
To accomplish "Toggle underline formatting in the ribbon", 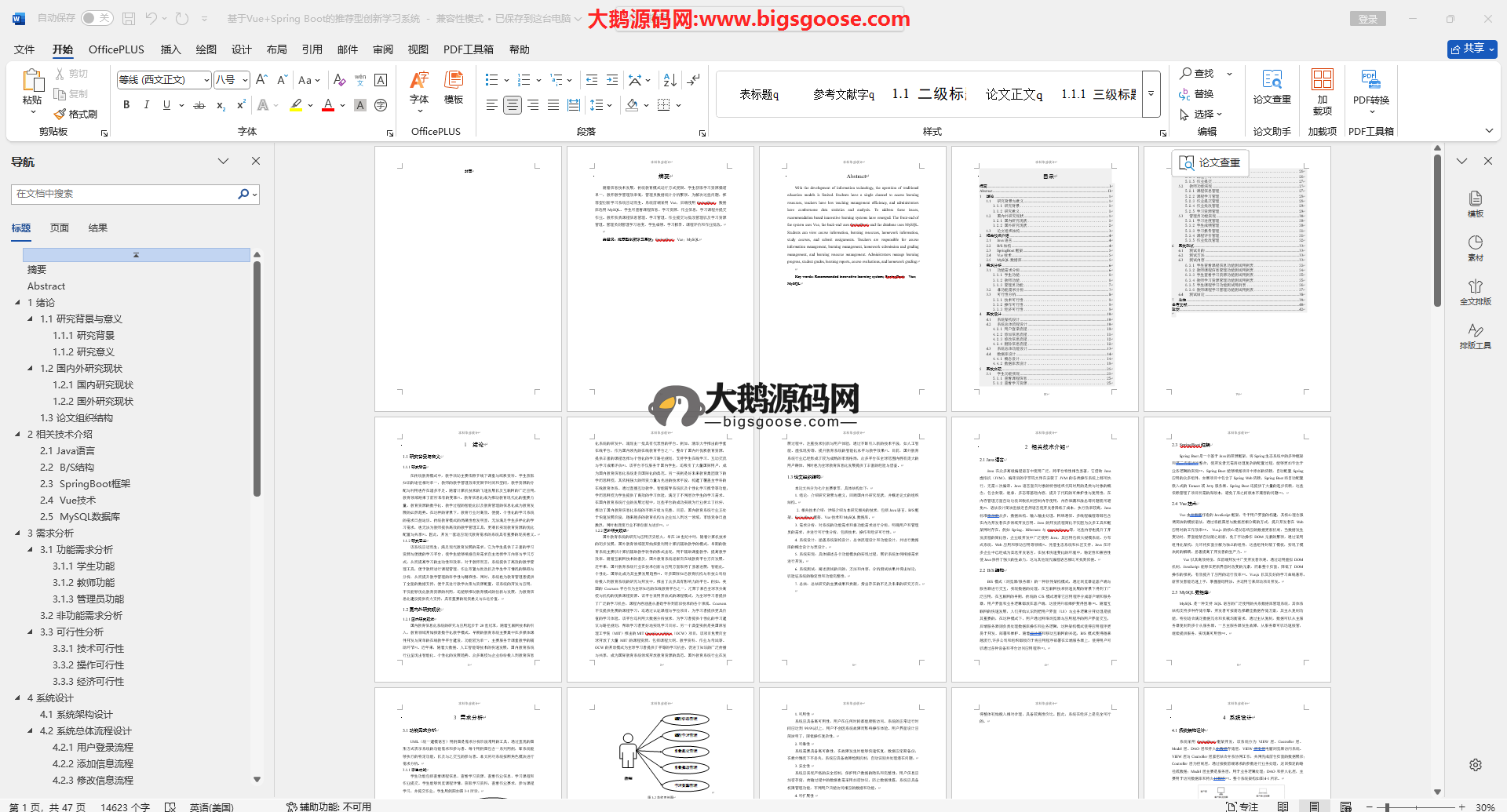I will click(x=166, y=105).
